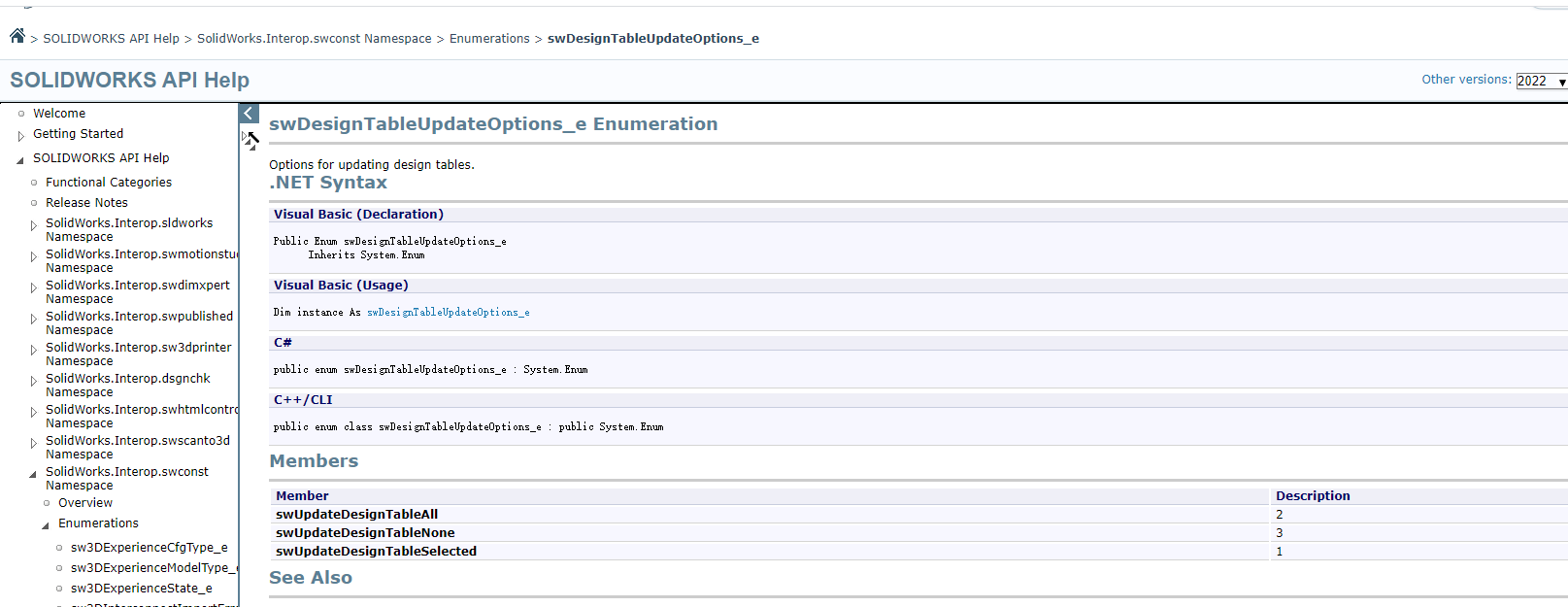Collapse the navigation sidebar panel
The width and height of the screenshot is (1568, 607).
click(x=249, y=114)
